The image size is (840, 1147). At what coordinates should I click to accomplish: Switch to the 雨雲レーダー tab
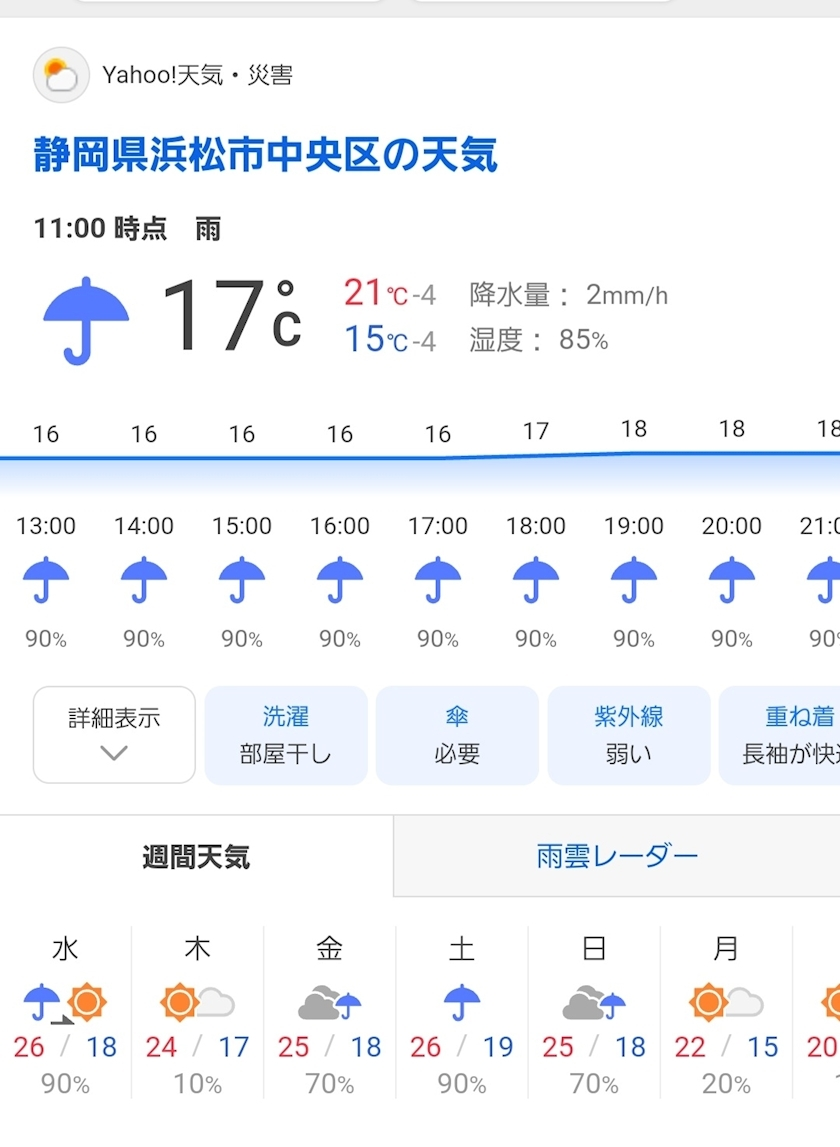(x=617, y=856)
